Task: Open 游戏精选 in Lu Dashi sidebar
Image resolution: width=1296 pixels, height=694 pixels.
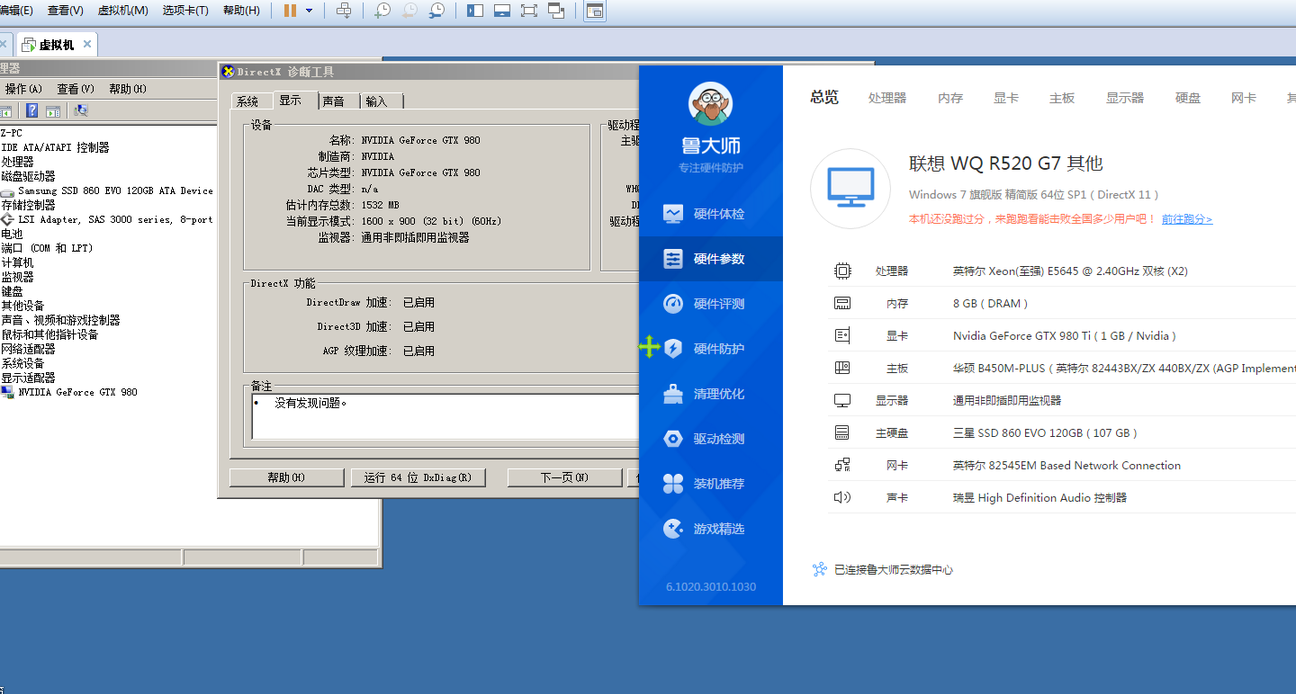Action: [x=711, y=529]
